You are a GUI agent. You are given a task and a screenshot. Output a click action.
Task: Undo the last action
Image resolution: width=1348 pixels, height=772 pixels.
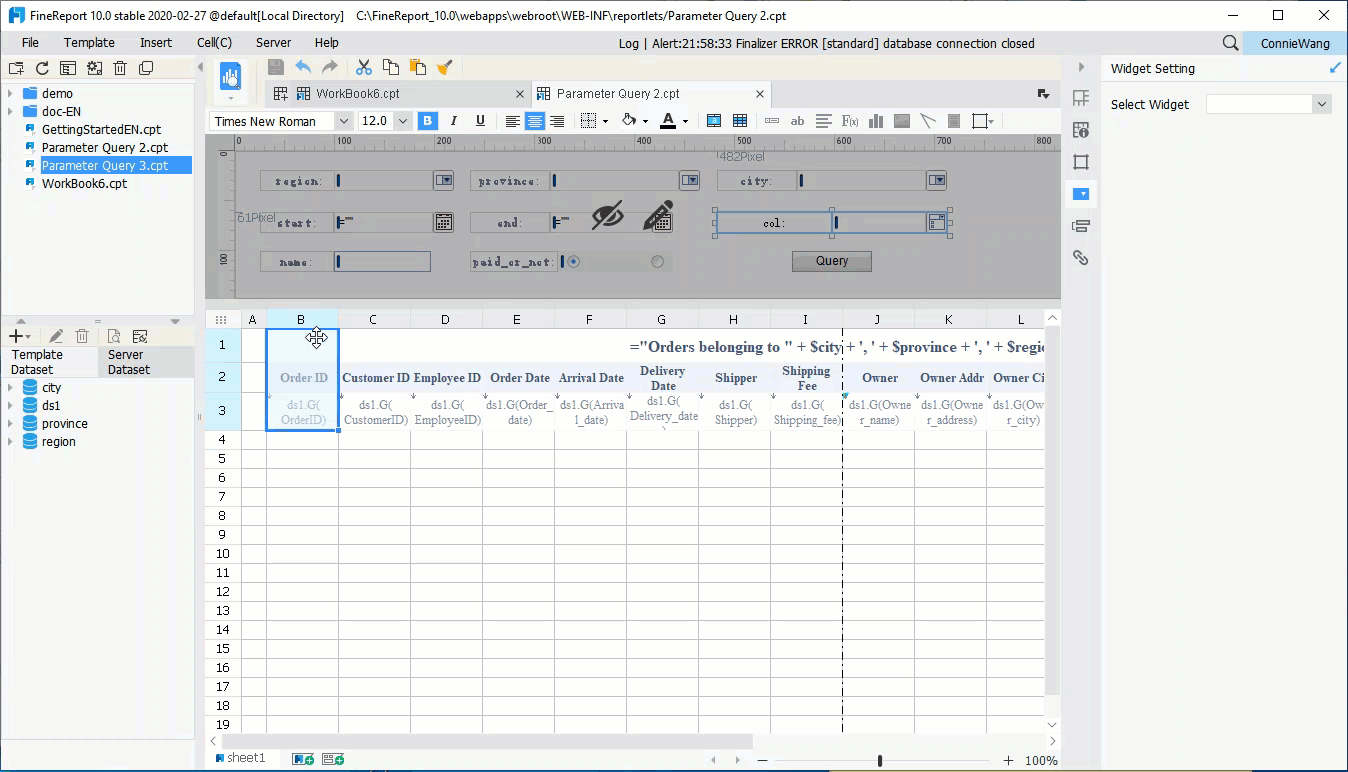(x=303, y=67)
